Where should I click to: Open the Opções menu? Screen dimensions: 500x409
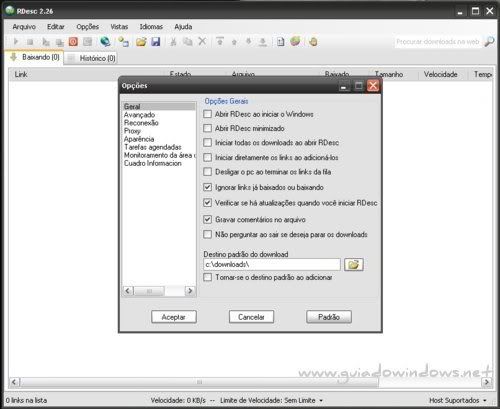tap(88, 27)
